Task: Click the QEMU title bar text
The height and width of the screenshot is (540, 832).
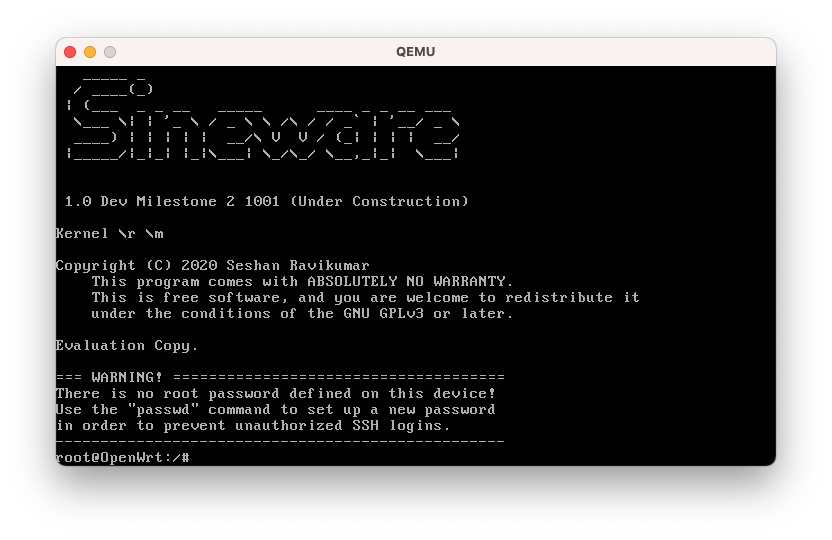Action: (415, 52)
